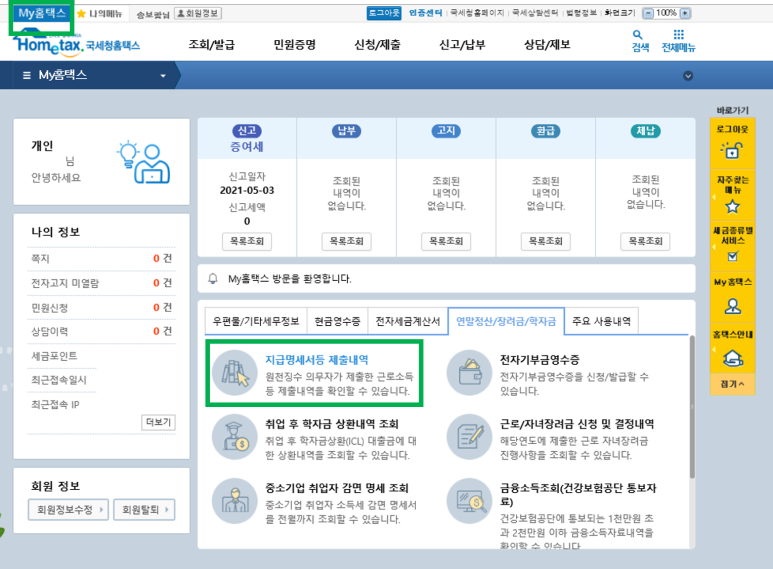Click the 중소기업 취업자 businessman icon
This screenshot has width=773, height=569.
pyautogui.click(x=235, y=501)
